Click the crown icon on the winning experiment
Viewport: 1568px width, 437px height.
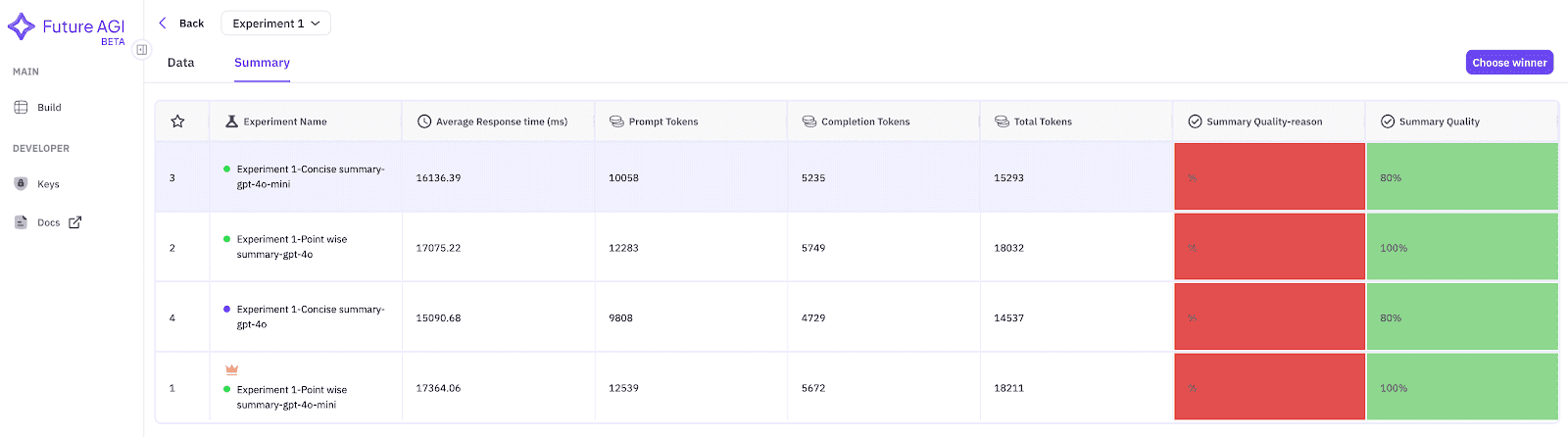pyautogui.click(x=232, y=369)
